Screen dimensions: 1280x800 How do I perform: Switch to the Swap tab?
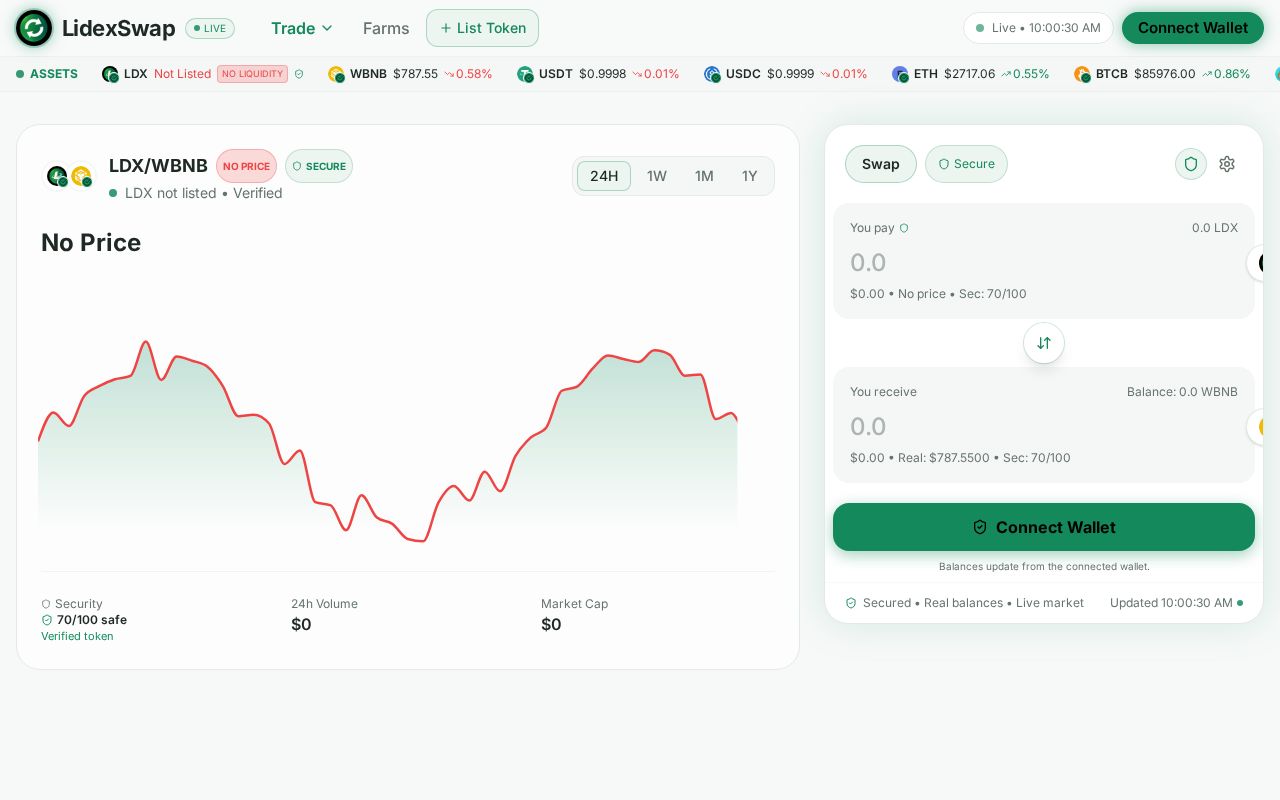pyautogui.click(x=881, y=164)
